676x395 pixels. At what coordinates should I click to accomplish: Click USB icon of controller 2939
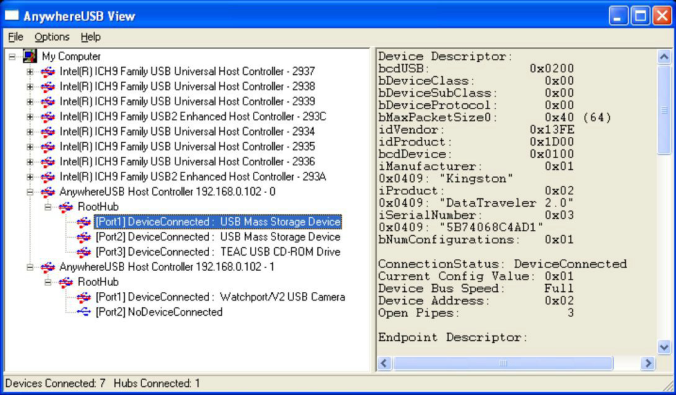tap(48, 102)
